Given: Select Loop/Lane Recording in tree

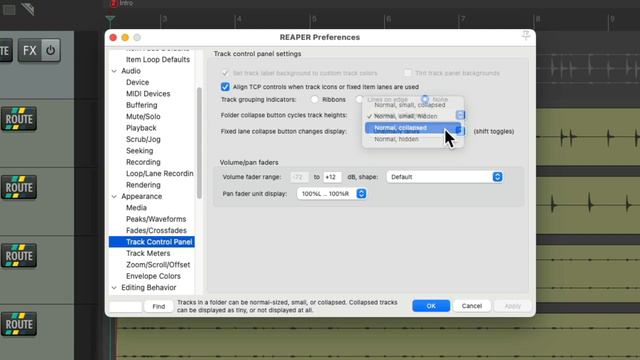Looking at the screenshot, I should (x=160, y=173).
